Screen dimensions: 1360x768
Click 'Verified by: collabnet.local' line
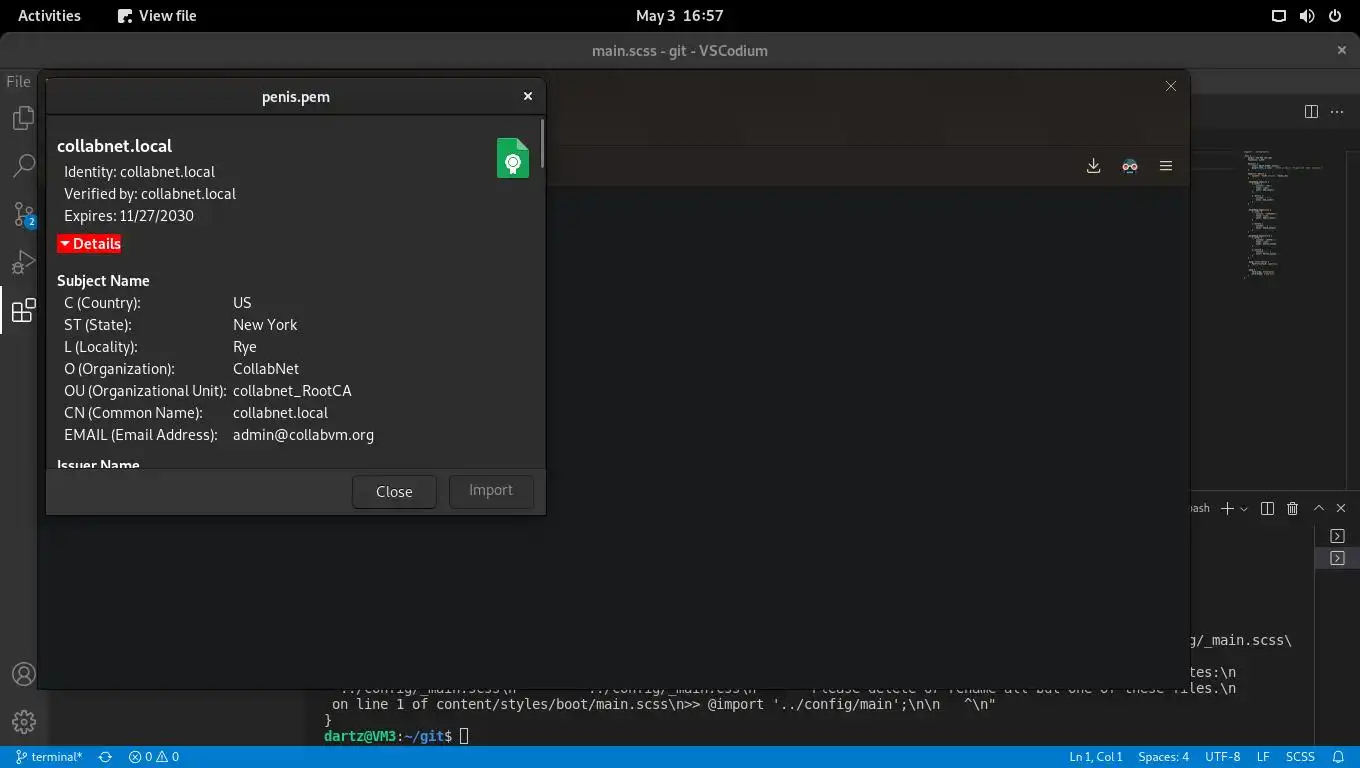pyautogui.click(x=150, y=194)
